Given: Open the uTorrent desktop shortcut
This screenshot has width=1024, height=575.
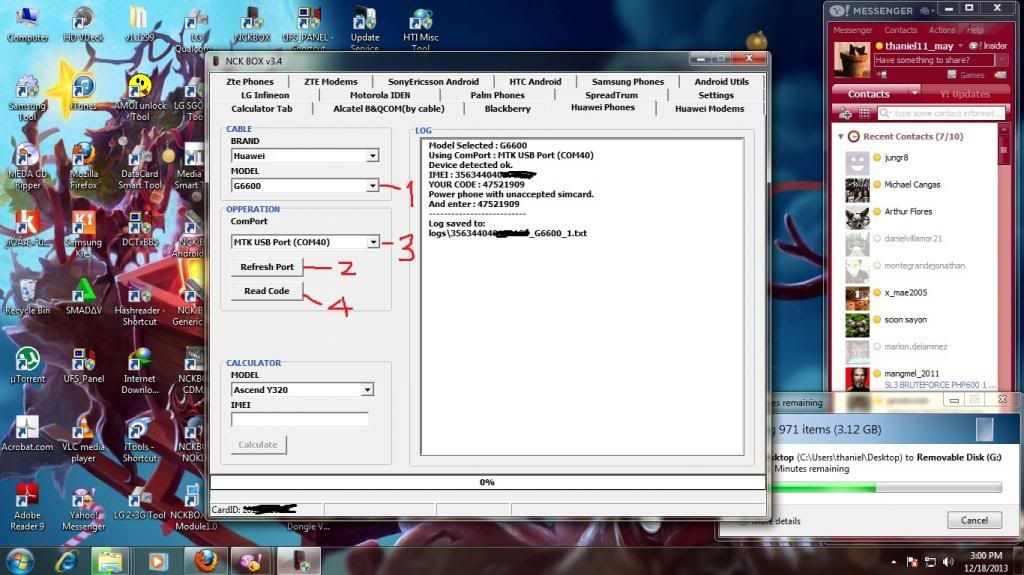Looking at the screenshot, I should [x=27, y=362].
